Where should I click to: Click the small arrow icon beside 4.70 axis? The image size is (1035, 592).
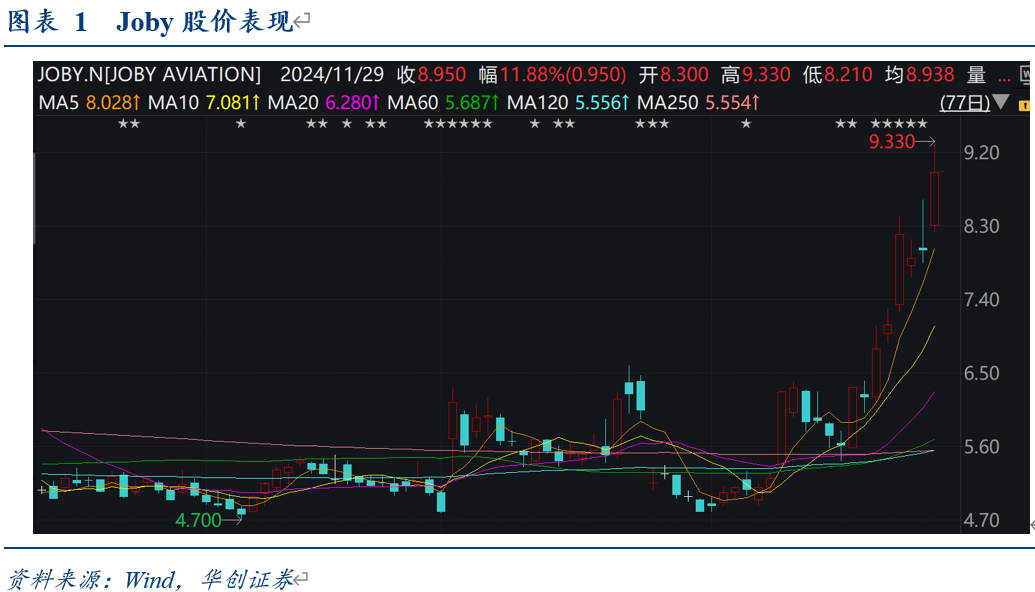(x=1030, y=523)
